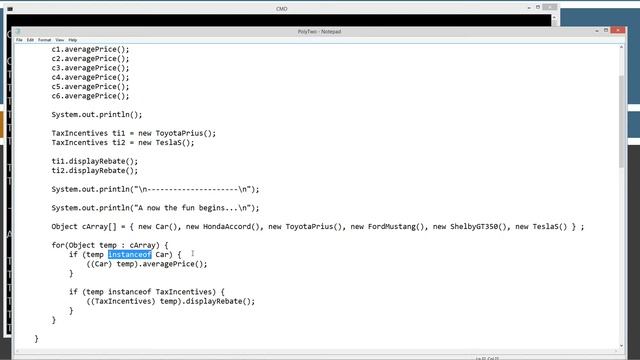Click the empty System.out.println(); line
Image resolution: width=640 pixels, height=360 pixels.
pos(97,115)
